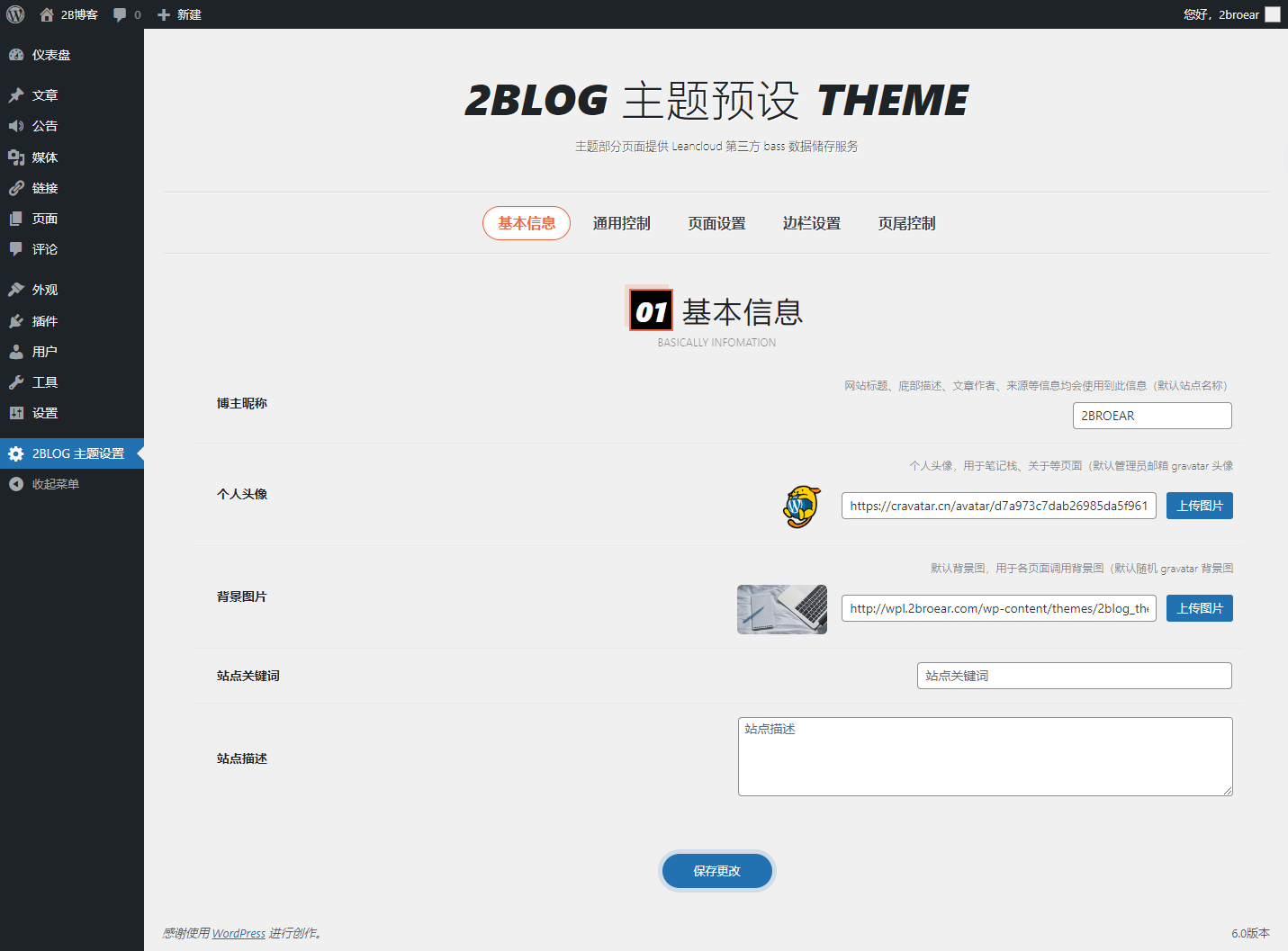Open the 页面 menu item
This screenshot has width=1288, height=951.
point(72,219)
